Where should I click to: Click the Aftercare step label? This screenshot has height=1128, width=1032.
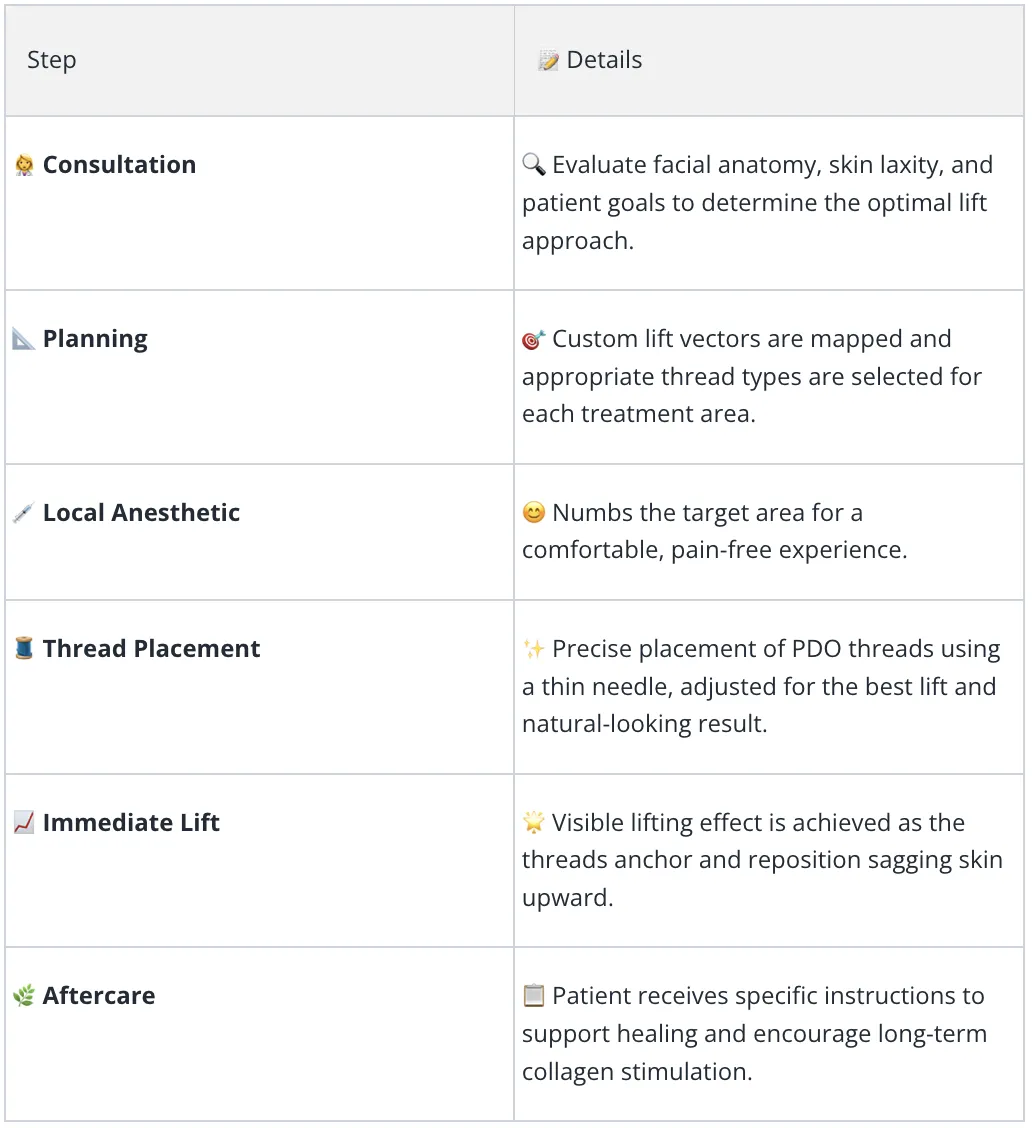point(99,996)
